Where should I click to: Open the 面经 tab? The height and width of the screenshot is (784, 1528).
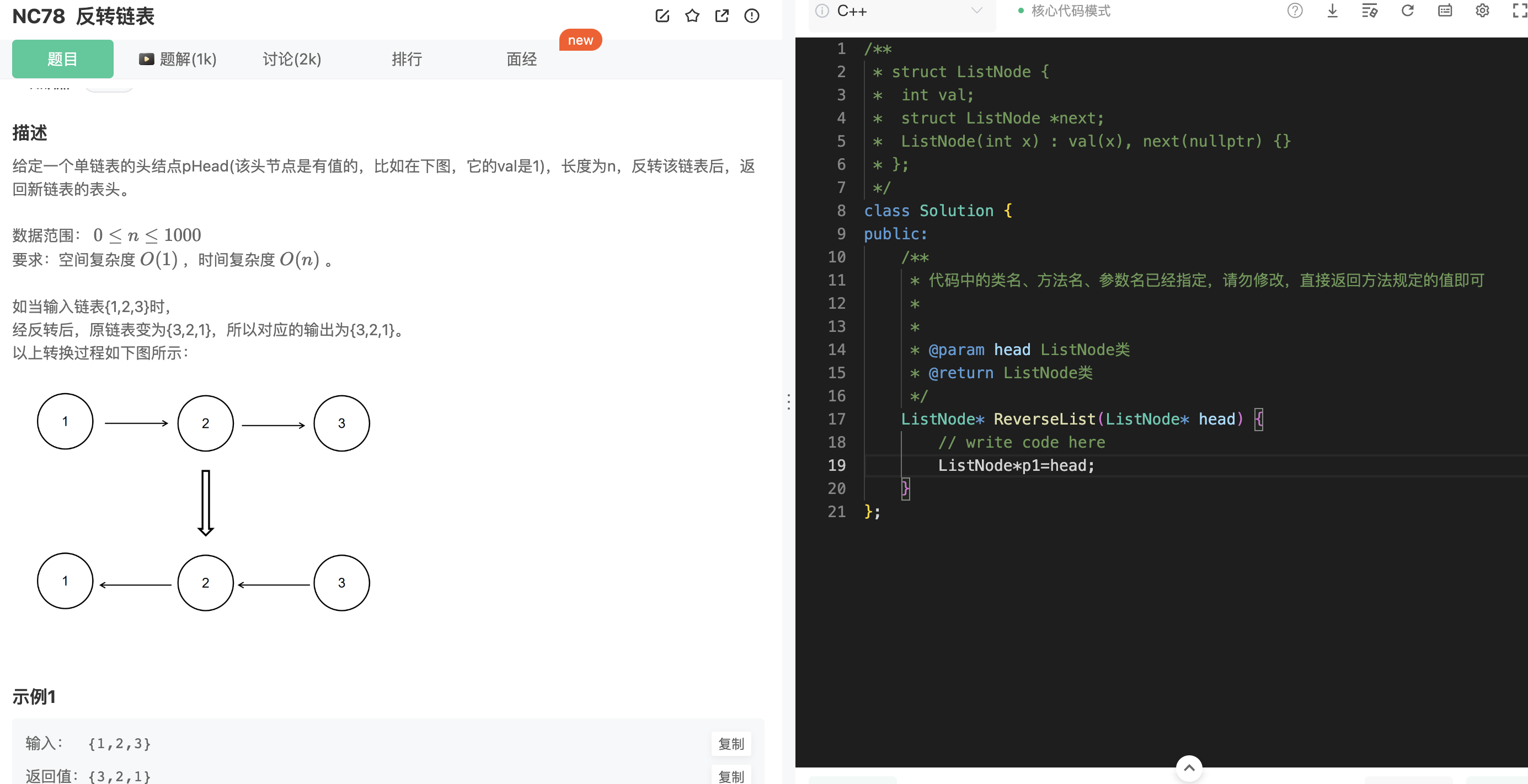click(521, 60)
